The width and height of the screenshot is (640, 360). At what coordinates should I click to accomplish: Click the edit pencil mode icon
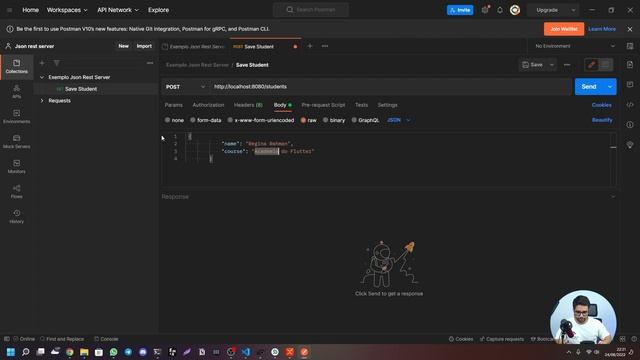[592, 64]
